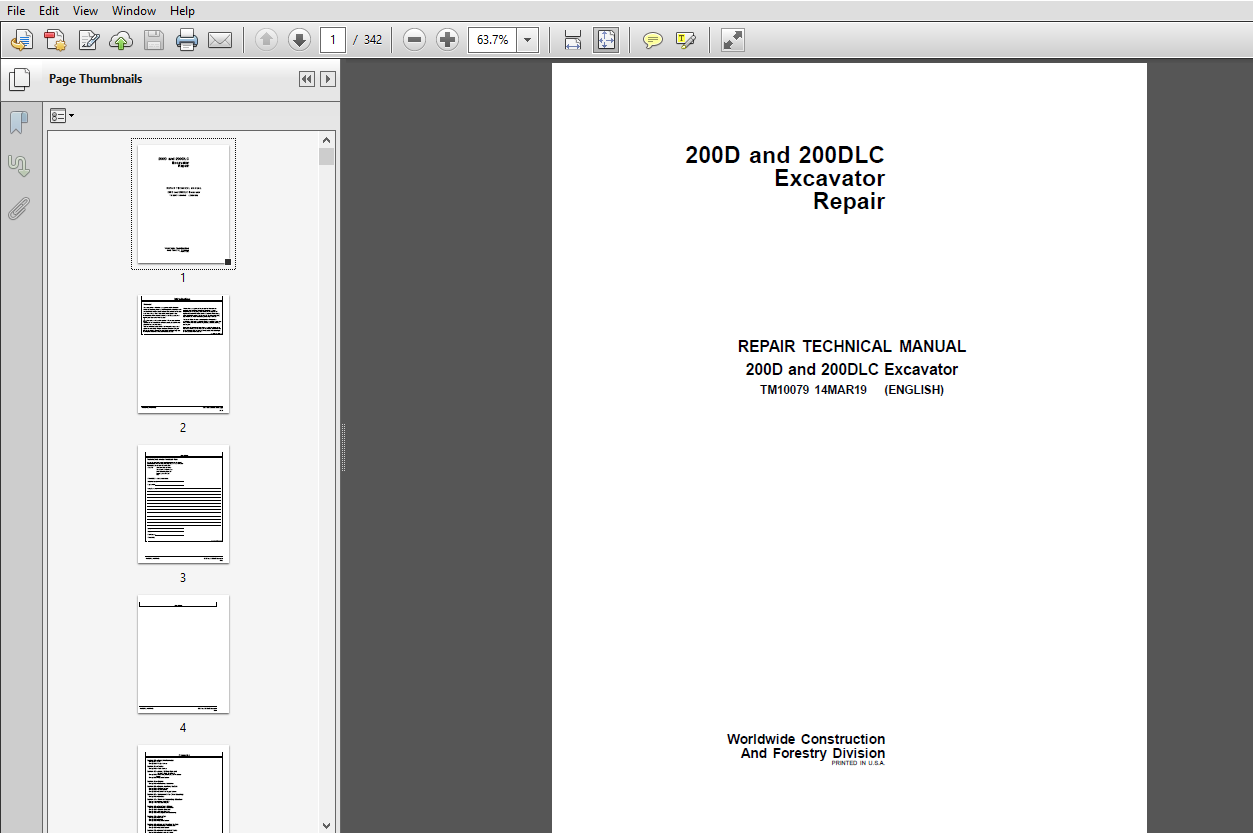The height and width of the screenshot is (833, 1253).
Task: Click the 'Page Thumbnails' panel title
Action: coord(96,79)
